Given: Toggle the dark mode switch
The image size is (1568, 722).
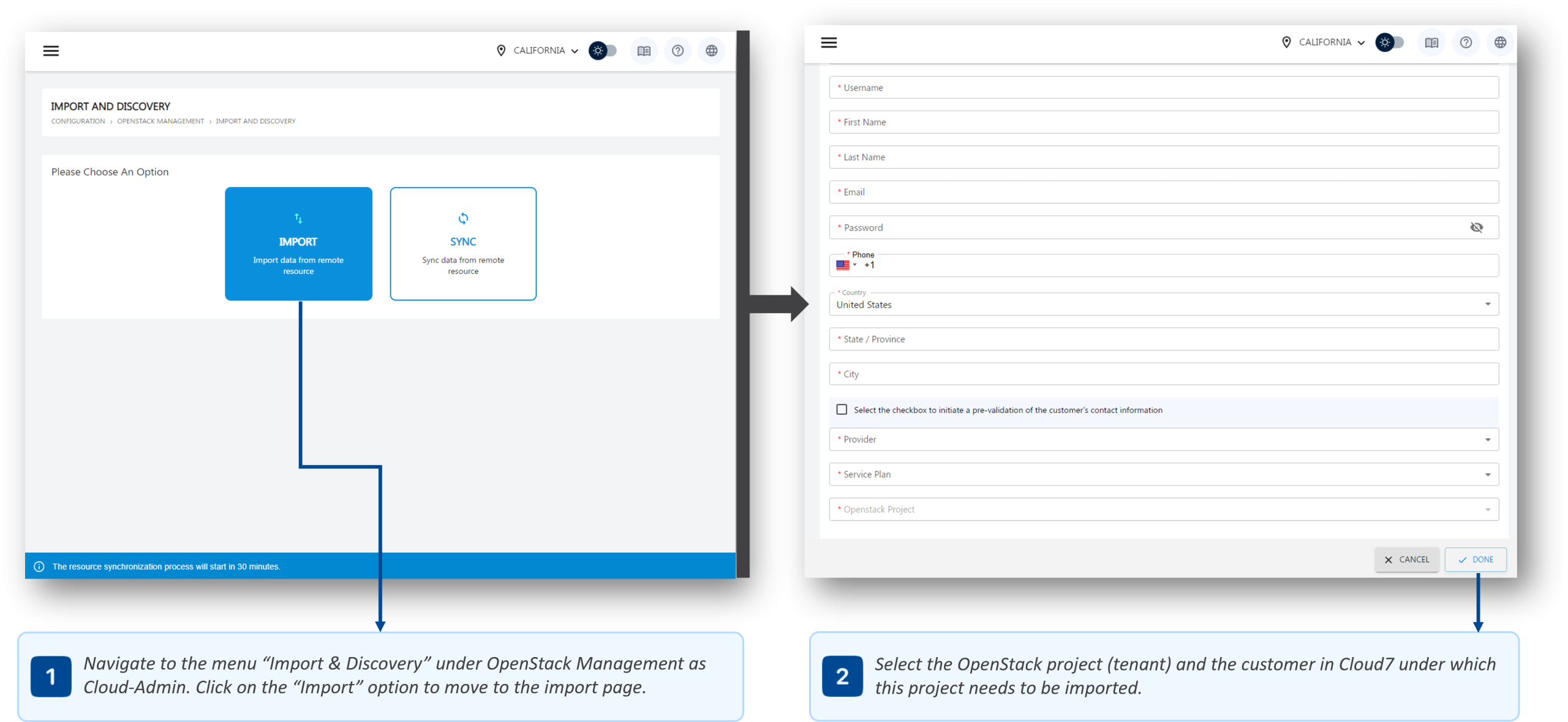Looking at the screenshot, I should coord(603,51).
